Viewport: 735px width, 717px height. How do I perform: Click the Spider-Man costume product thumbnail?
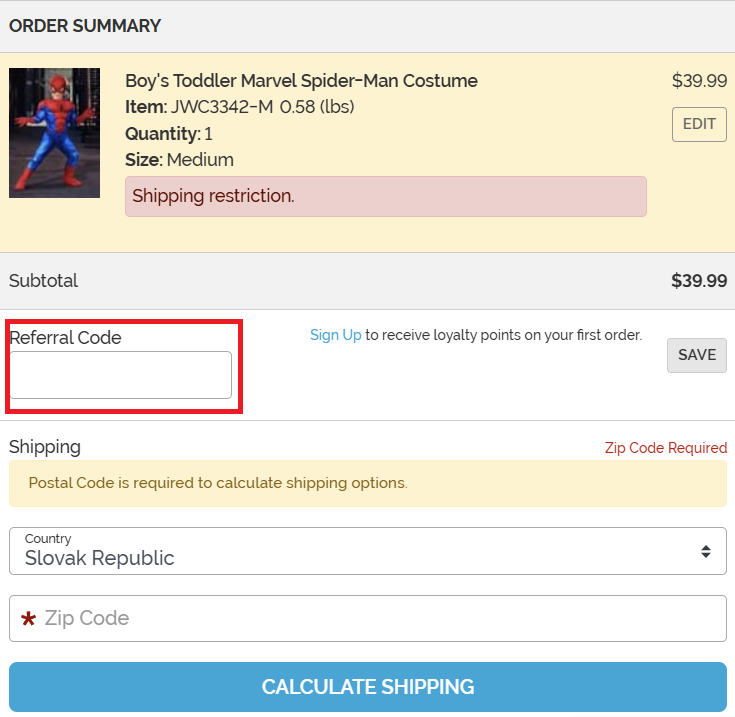(54, 132)
